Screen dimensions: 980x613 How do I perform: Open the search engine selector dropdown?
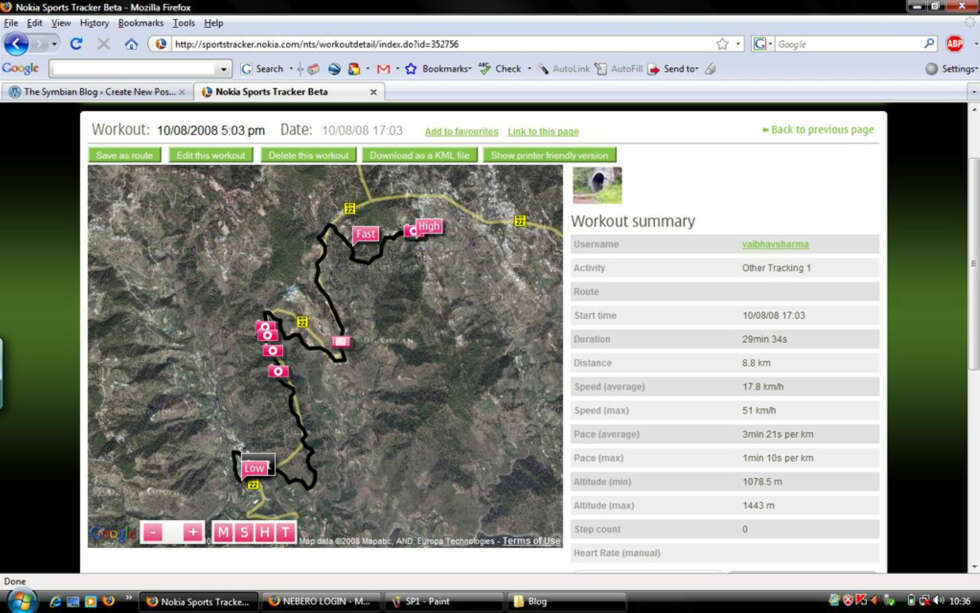762,44
